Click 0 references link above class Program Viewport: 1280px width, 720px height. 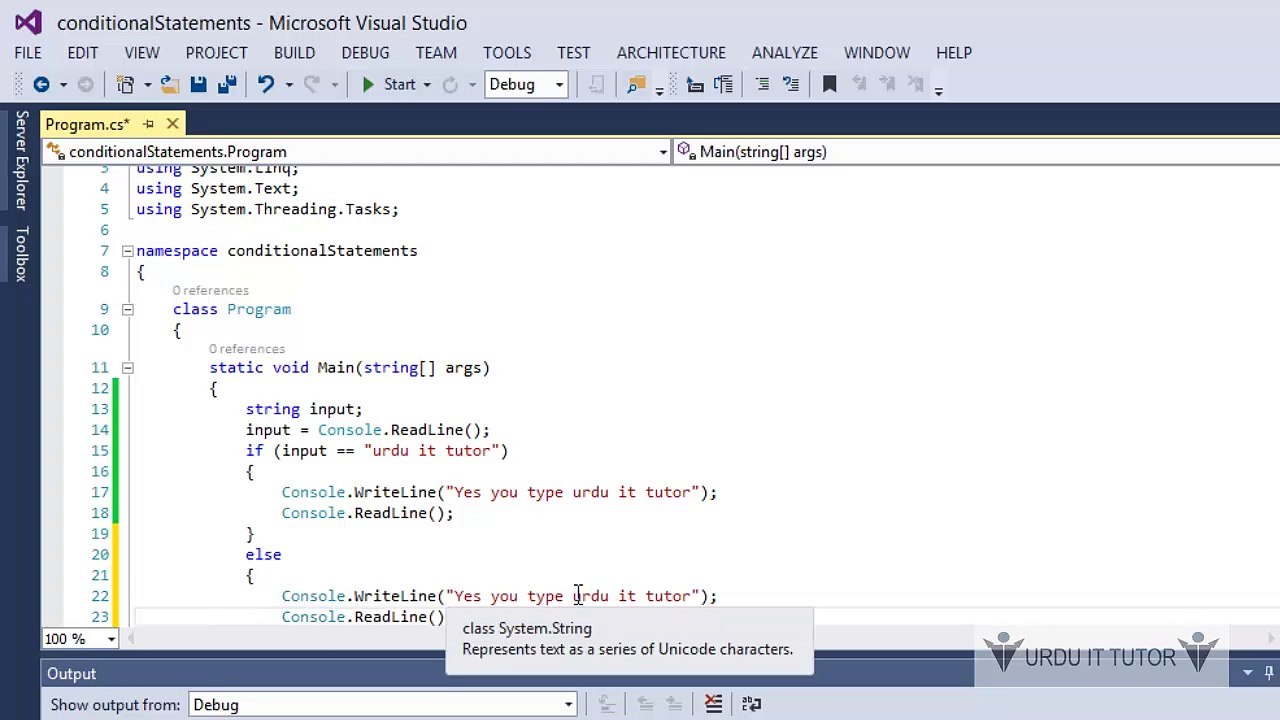click(210, 291)
